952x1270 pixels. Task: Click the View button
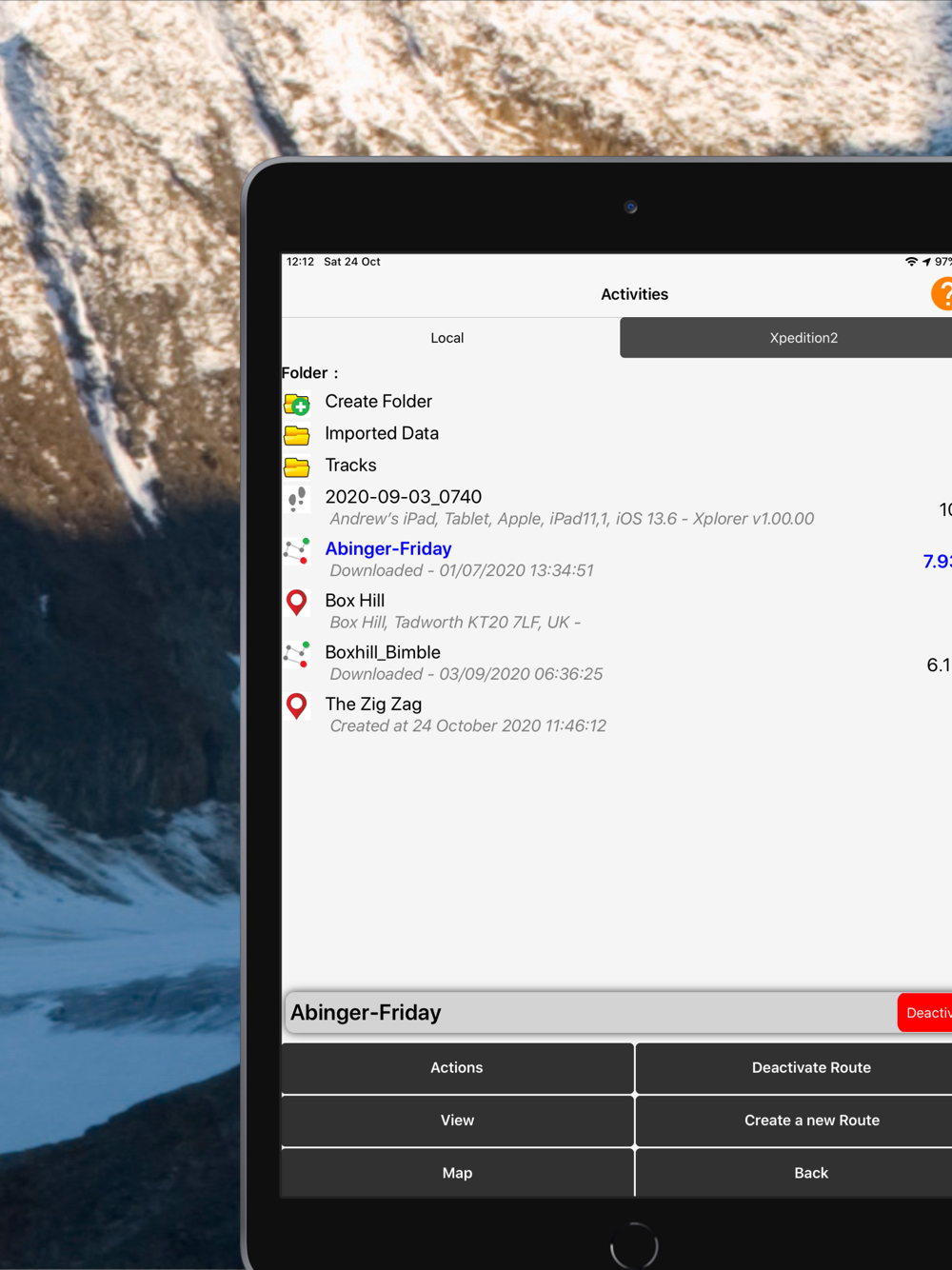457,1121
